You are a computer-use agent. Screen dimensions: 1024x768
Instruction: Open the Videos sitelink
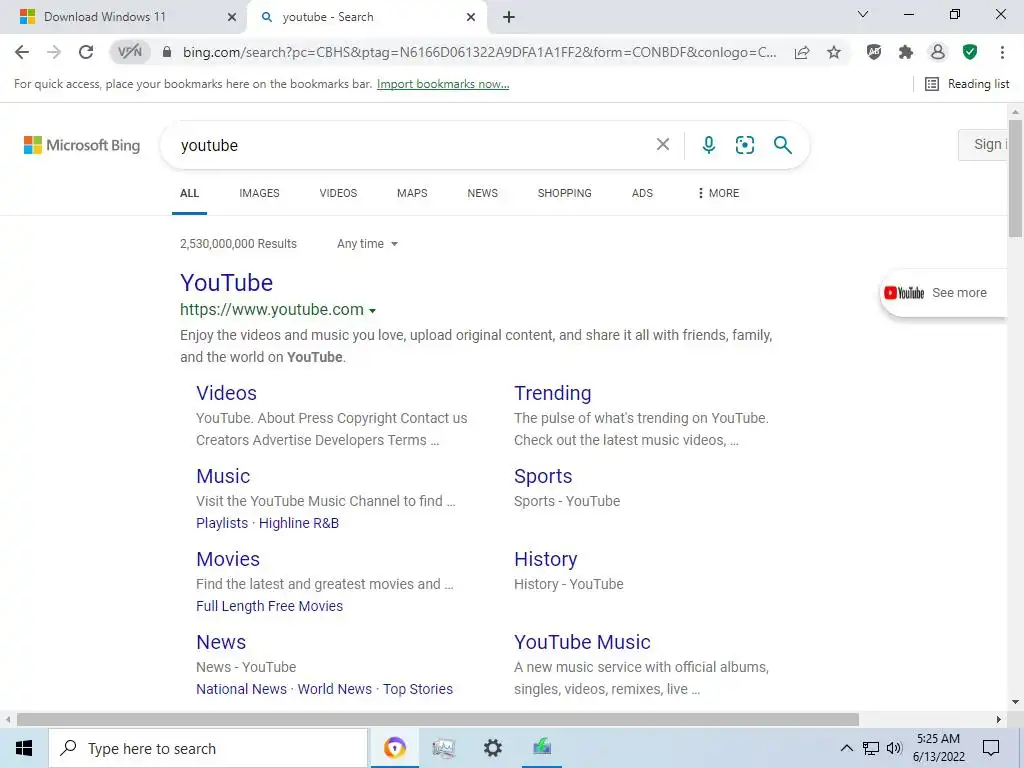[227, 393]
